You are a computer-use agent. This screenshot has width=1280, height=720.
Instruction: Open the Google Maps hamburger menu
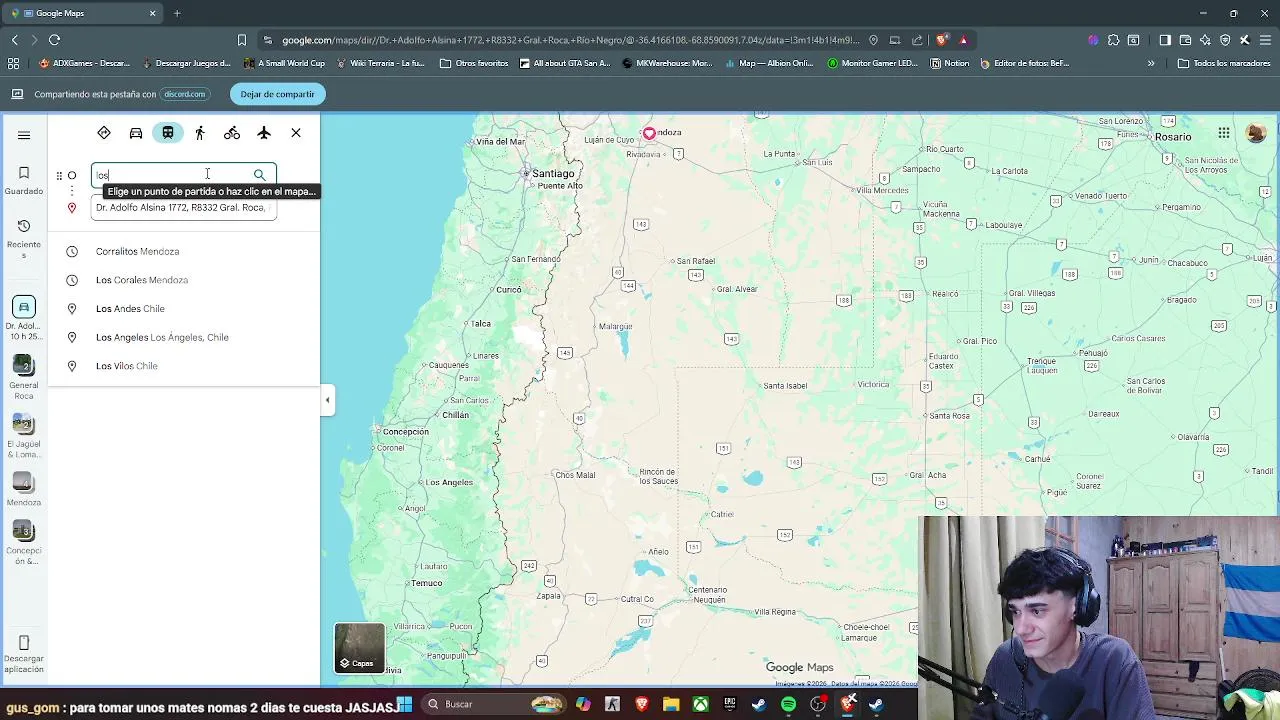[24, 135]
